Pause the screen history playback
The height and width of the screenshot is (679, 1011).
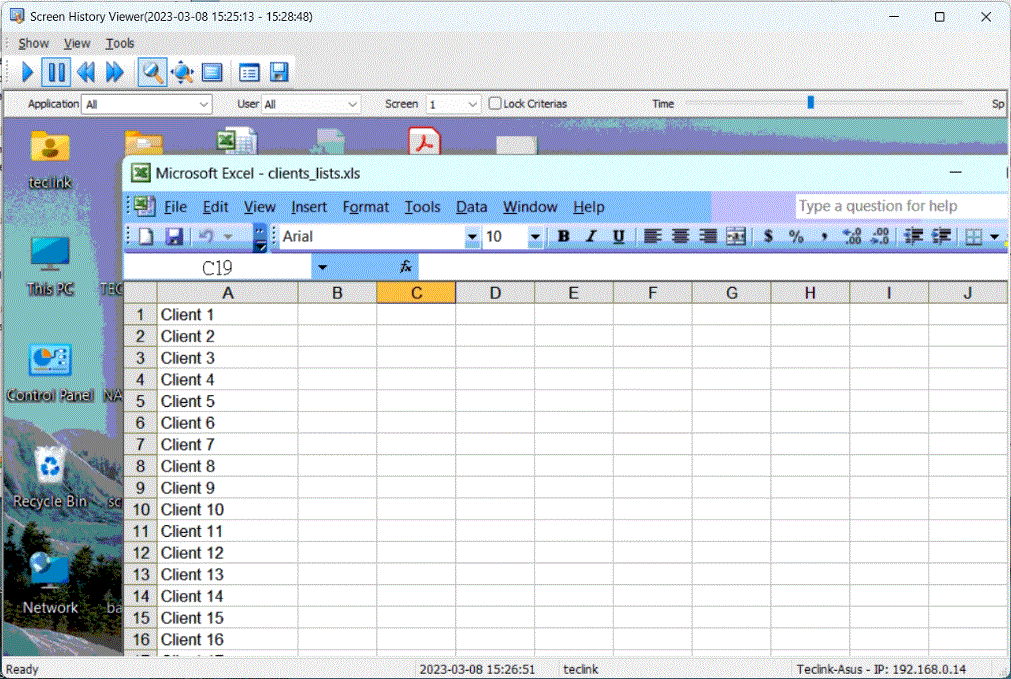click(56, 72)
